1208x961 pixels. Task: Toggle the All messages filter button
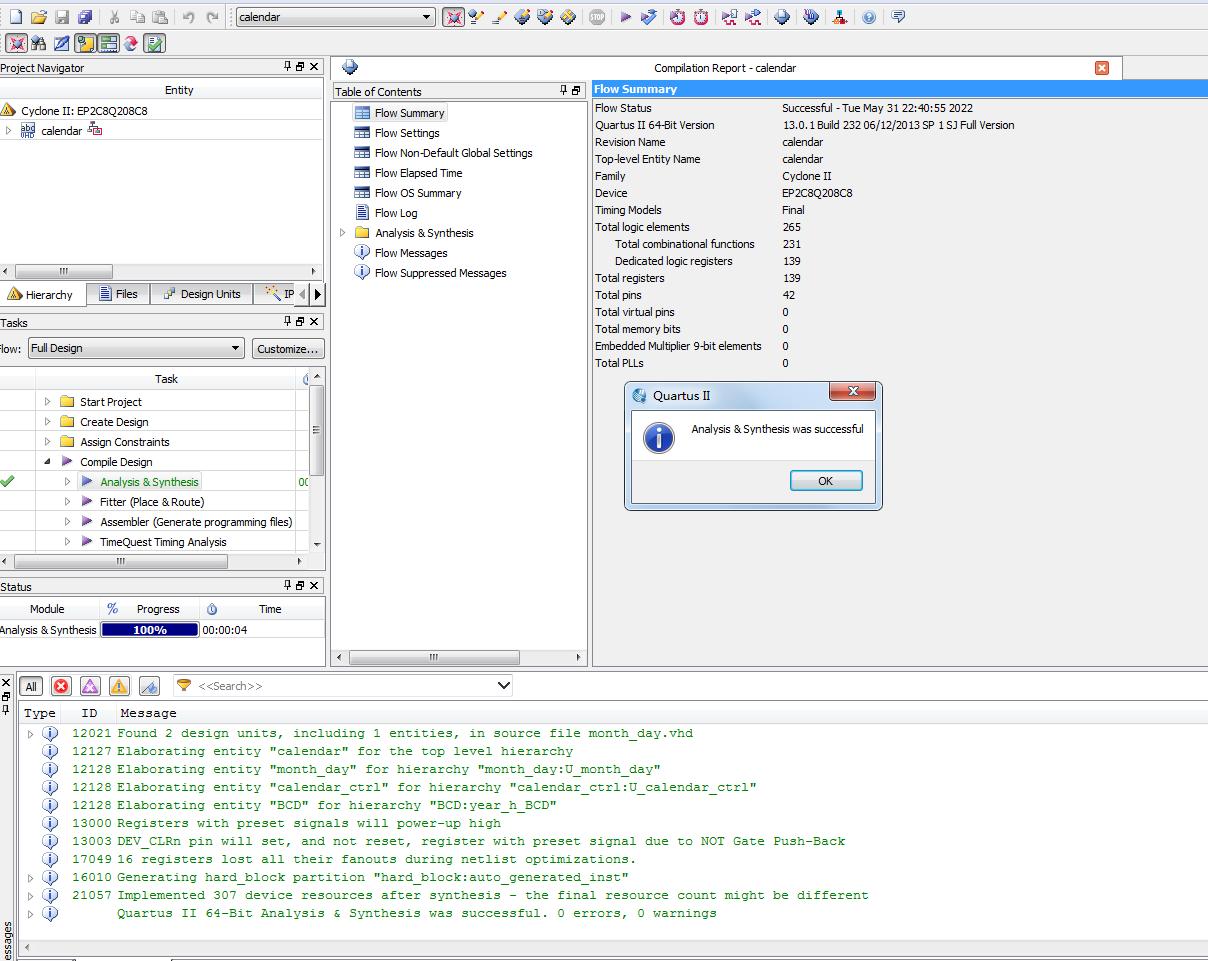point(31,686)
